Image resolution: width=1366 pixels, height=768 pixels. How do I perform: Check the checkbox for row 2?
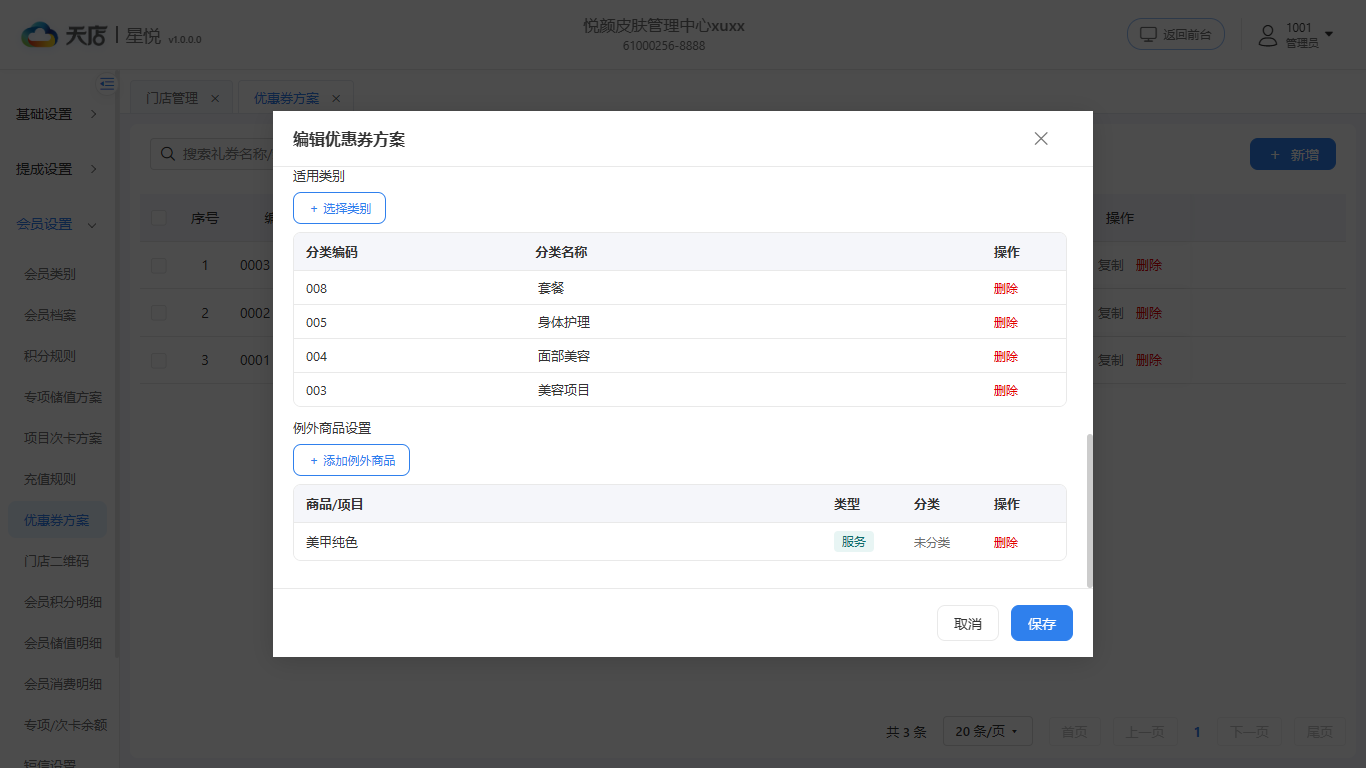click(x=159, y=313)
